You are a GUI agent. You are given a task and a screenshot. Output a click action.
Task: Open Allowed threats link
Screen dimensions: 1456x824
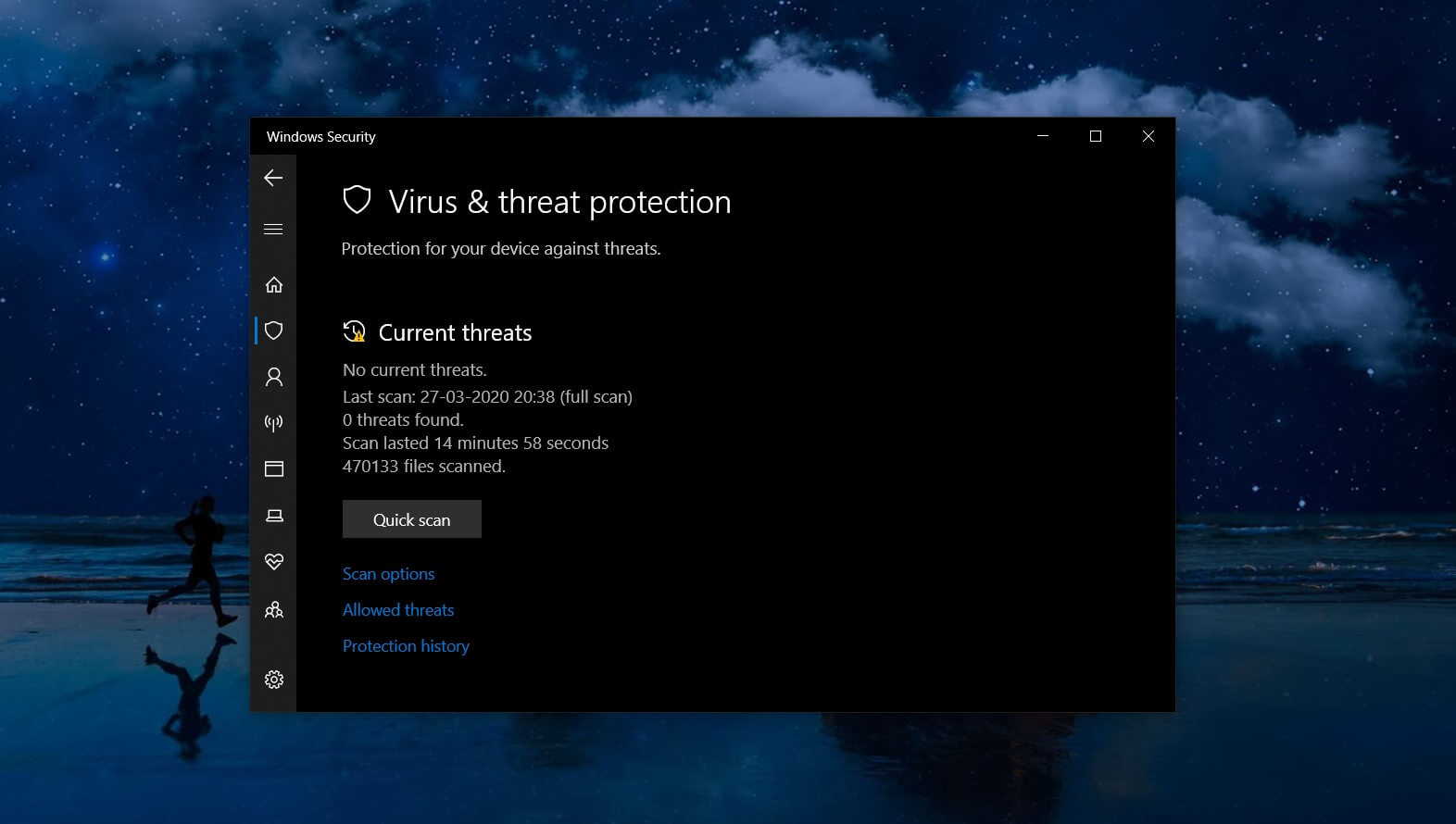click(x=398, y=610)
